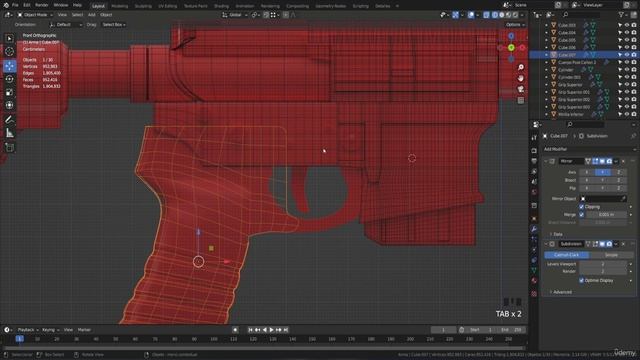
Task: Toggle Optimal Display checkbox
Action: point(582,280)
